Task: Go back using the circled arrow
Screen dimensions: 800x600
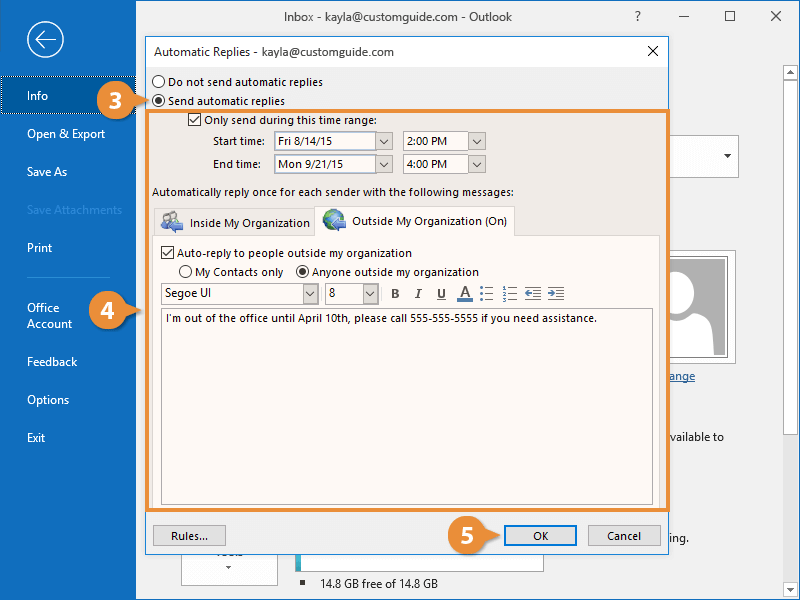Action: pos(46,40)
